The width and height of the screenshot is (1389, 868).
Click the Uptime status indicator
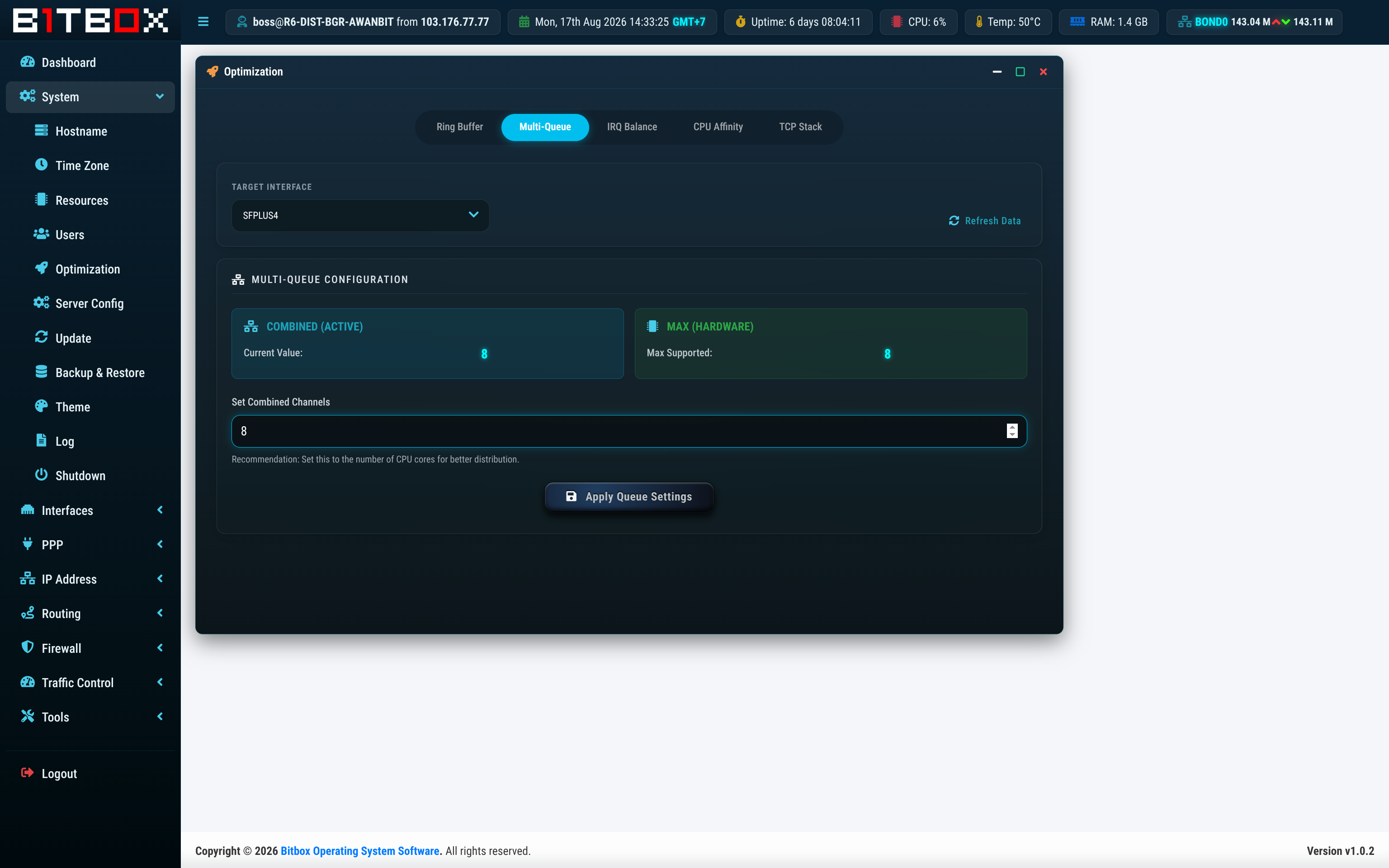pos(798,22)
